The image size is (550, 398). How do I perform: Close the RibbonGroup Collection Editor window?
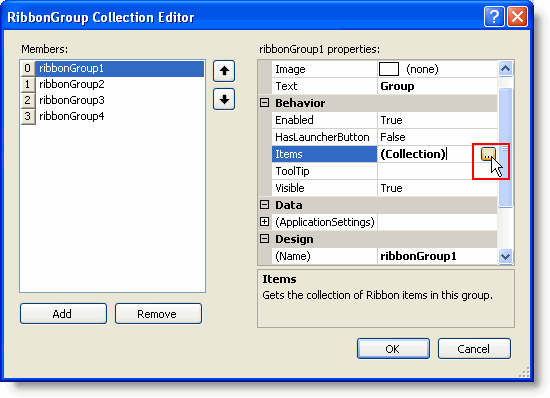click(x=517, y=16)
